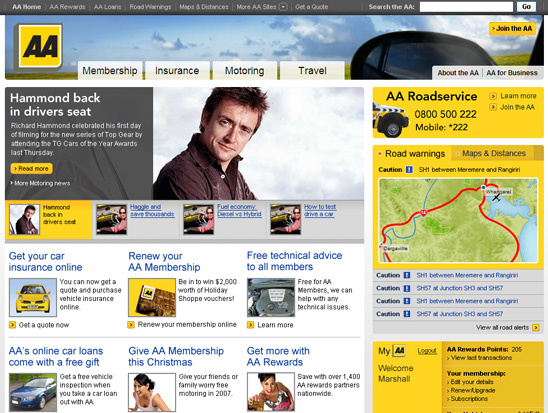Click Haggle and save thousands thumbnail image
Screen dimensions: 548x413
111,219
